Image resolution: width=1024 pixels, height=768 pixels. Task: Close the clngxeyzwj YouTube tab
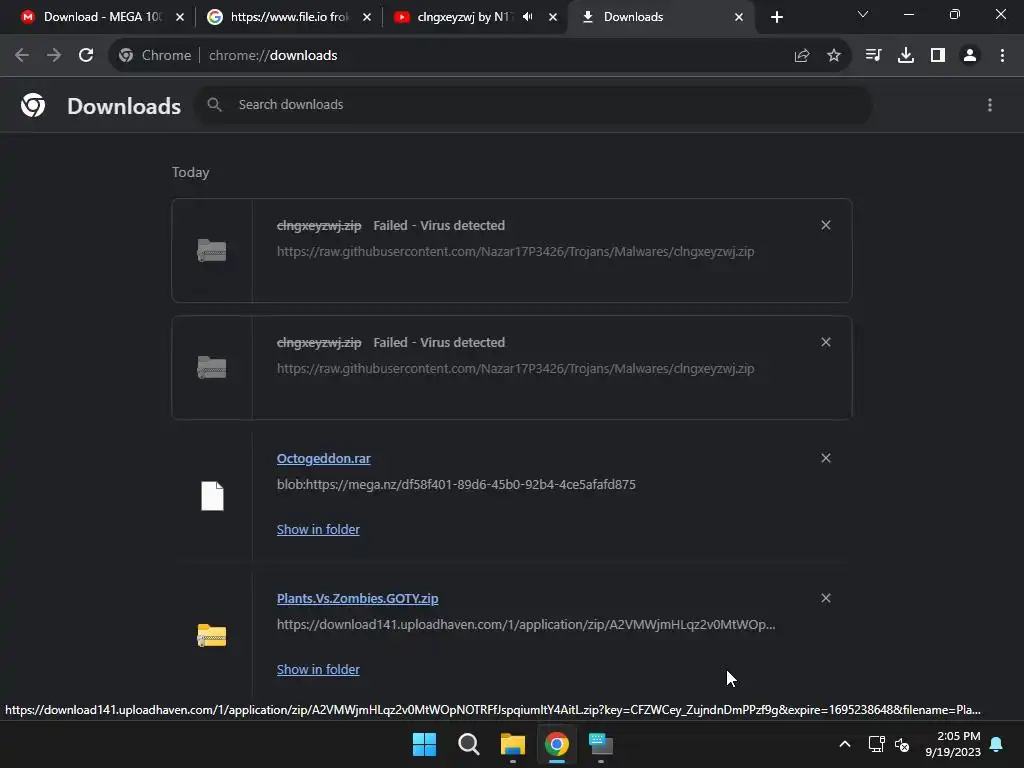click(552, 17)
